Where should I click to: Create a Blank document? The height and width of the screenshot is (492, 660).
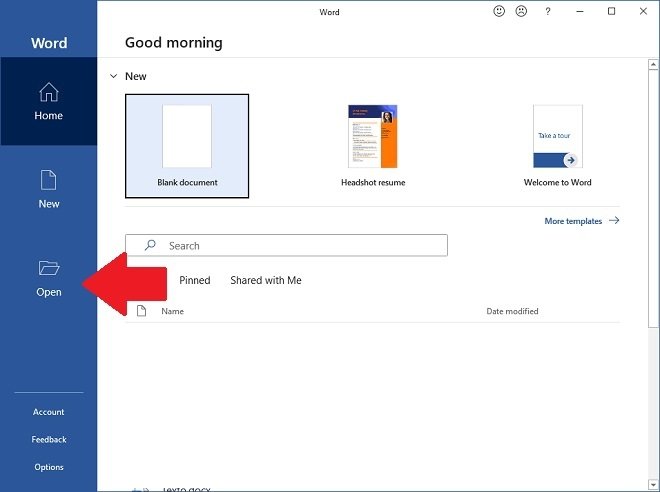pos(187,146)
